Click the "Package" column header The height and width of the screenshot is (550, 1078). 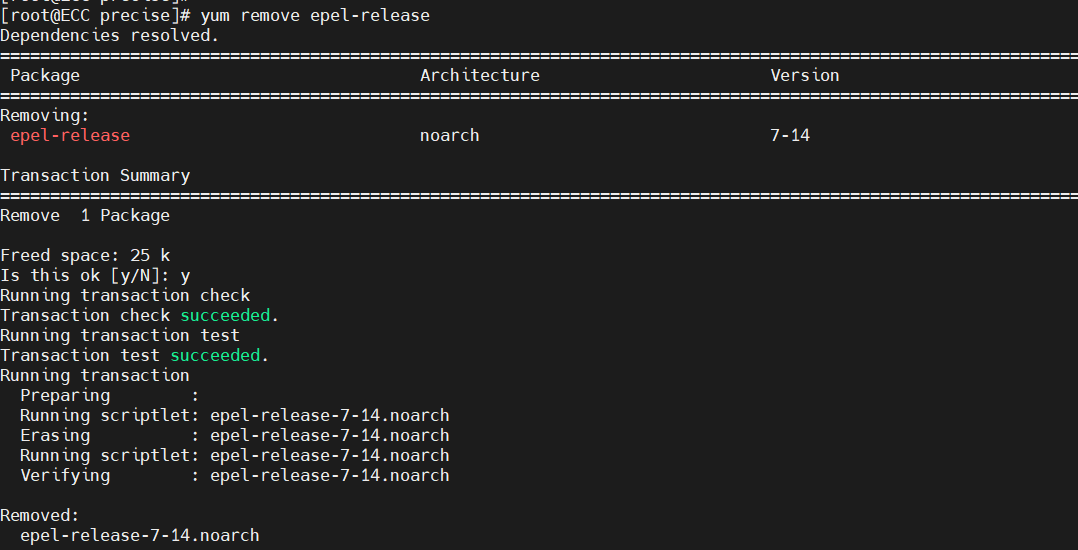pyautogui.click(x=45, y=75)
